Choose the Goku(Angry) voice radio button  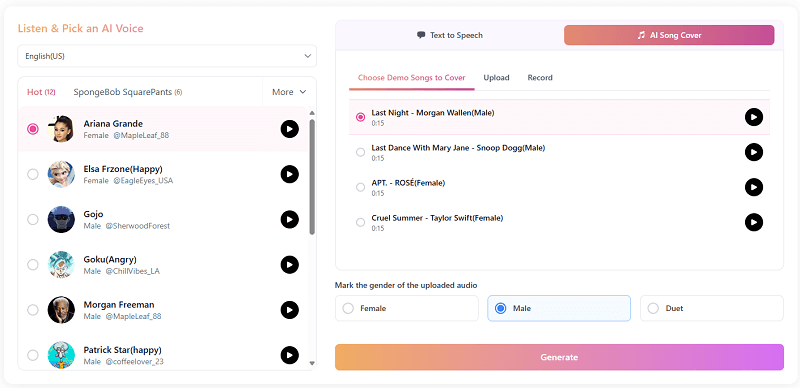coord(33,265)
